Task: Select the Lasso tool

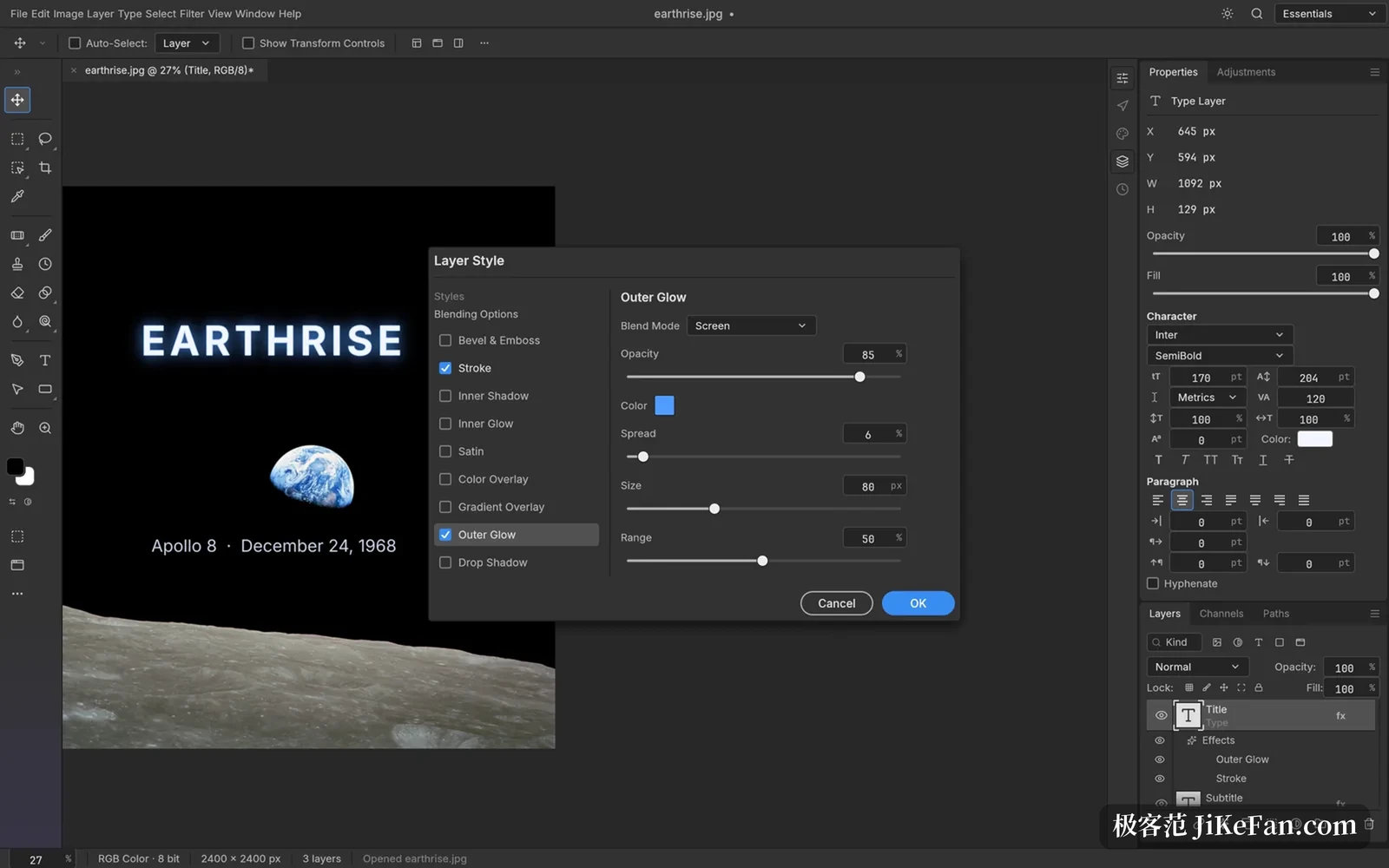Action: pyautogui.click(x=45, y=139)
